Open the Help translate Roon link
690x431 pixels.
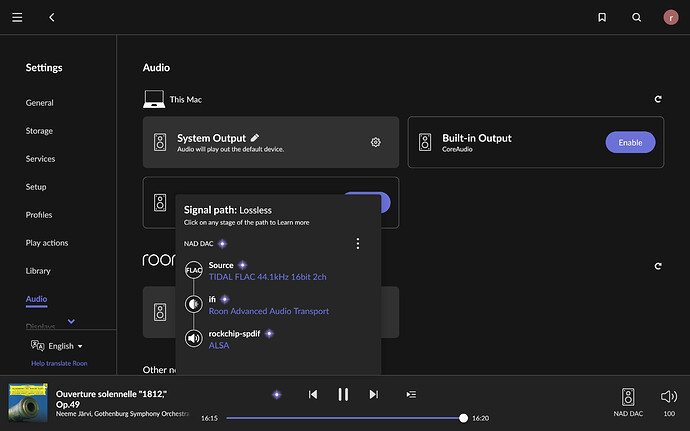[59, 363]
